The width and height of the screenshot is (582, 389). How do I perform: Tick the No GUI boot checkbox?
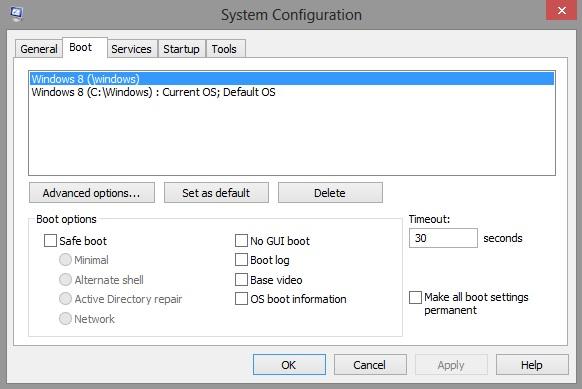[241, 241]
